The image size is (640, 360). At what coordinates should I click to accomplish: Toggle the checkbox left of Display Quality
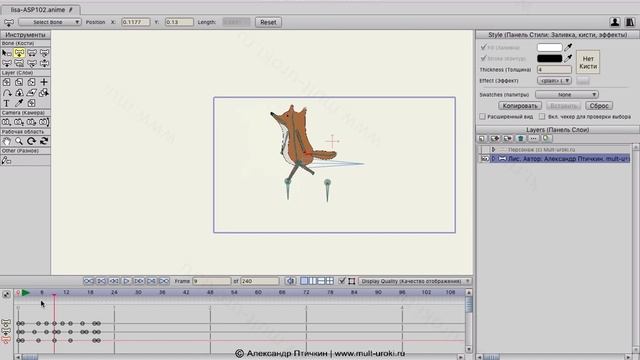(x=342, y=281)
